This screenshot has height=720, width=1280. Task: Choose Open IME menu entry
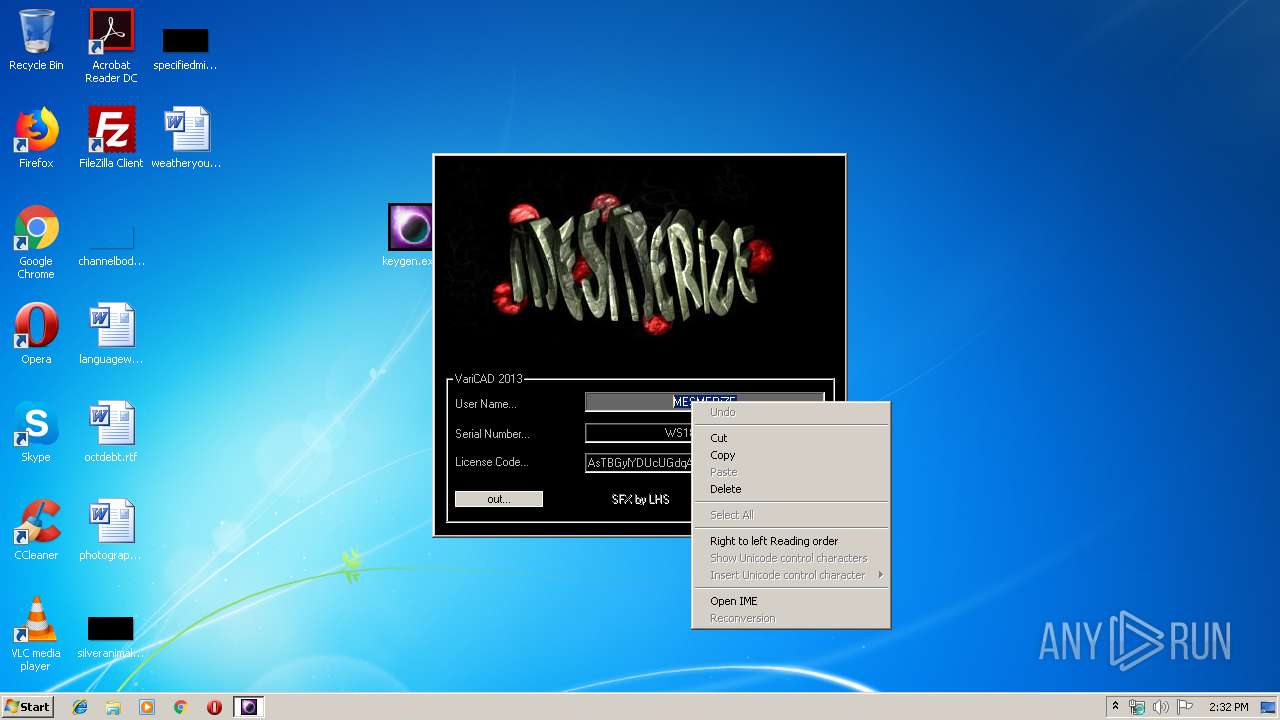point(790,601)
